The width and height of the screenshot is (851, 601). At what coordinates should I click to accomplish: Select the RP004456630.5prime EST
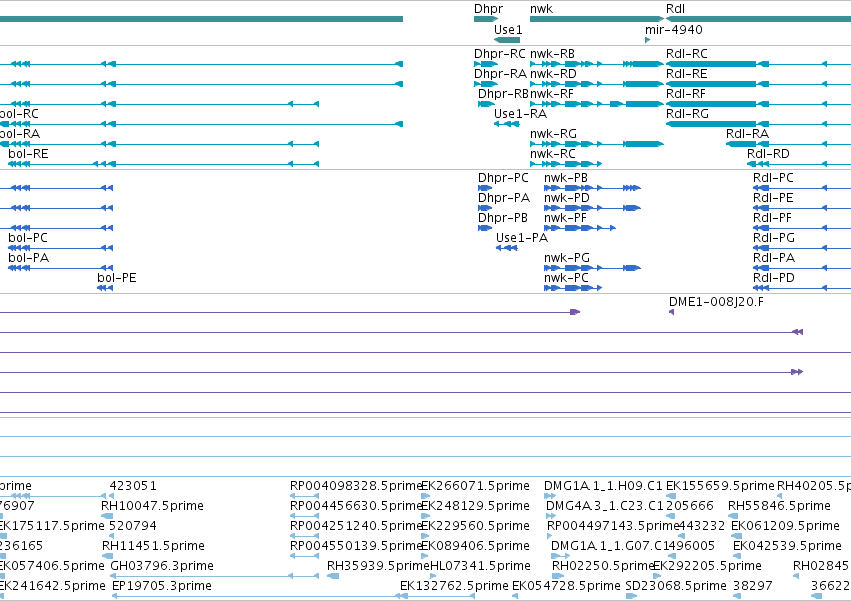[304, 516]
